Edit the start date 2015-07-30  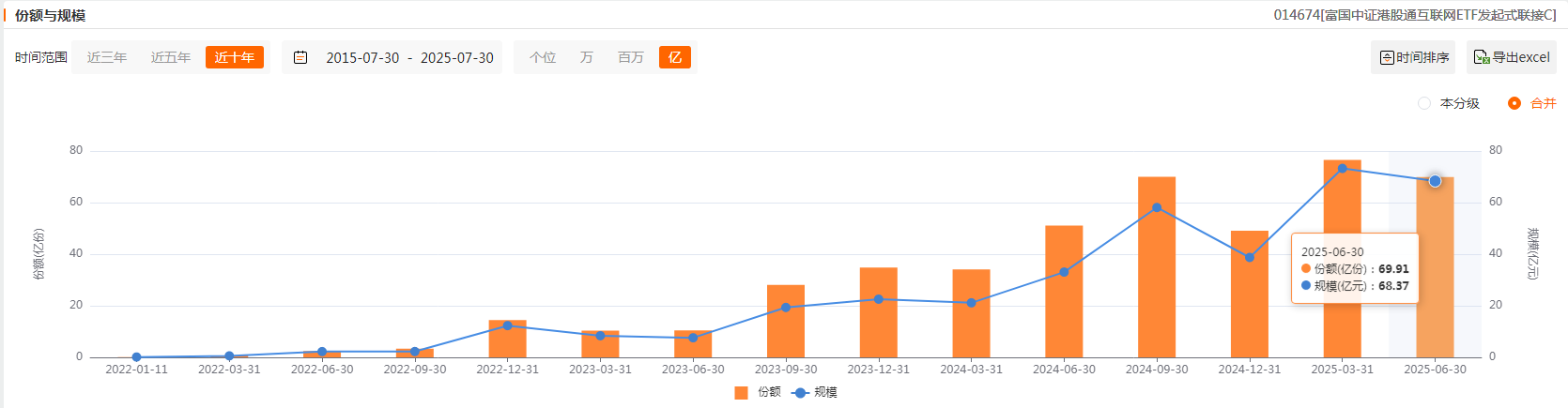pos(362,57)
